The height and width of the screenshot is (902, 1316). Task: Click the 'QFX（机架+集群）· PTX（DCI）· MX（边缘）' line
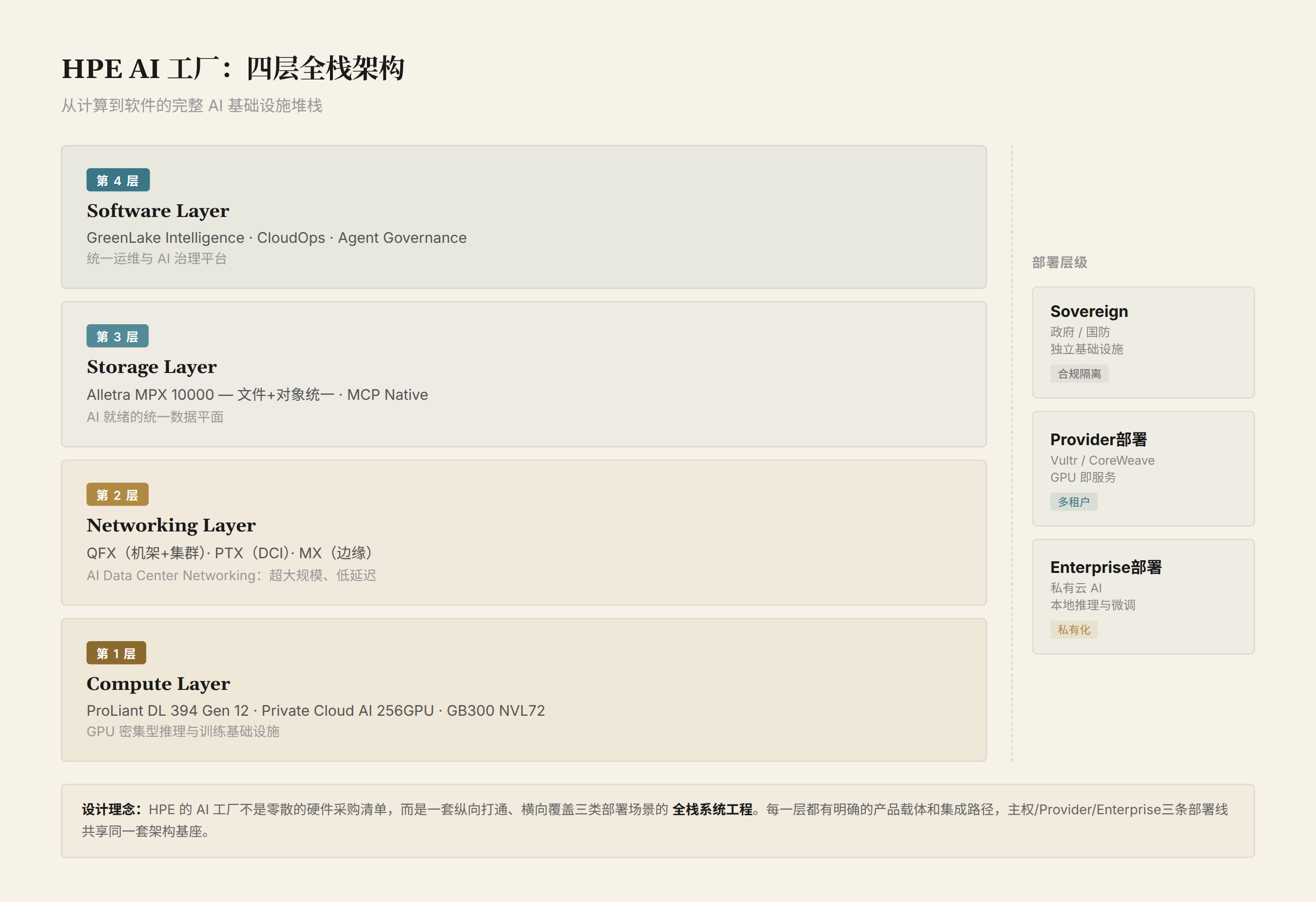[230, 553]
